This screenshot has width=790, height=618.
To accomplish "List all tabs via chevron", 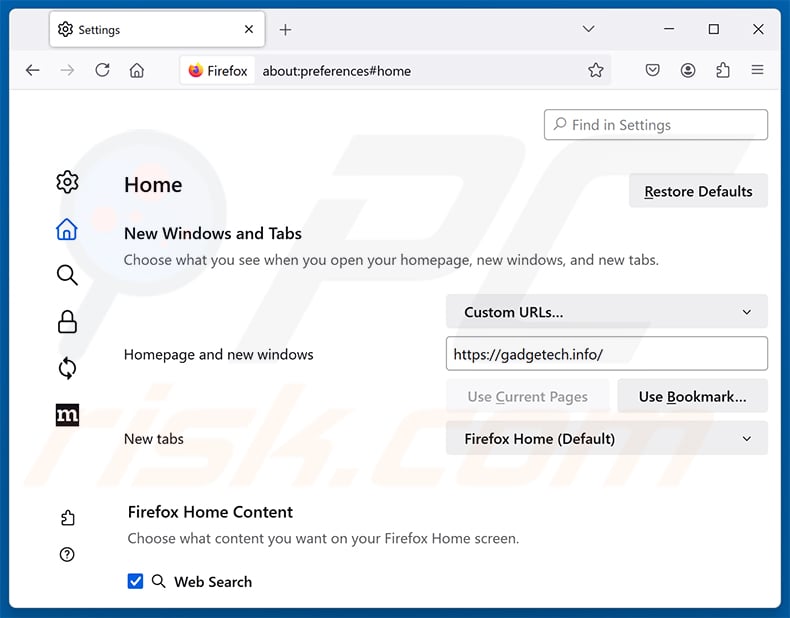I will pyautogui.click(x=588, y=29).
